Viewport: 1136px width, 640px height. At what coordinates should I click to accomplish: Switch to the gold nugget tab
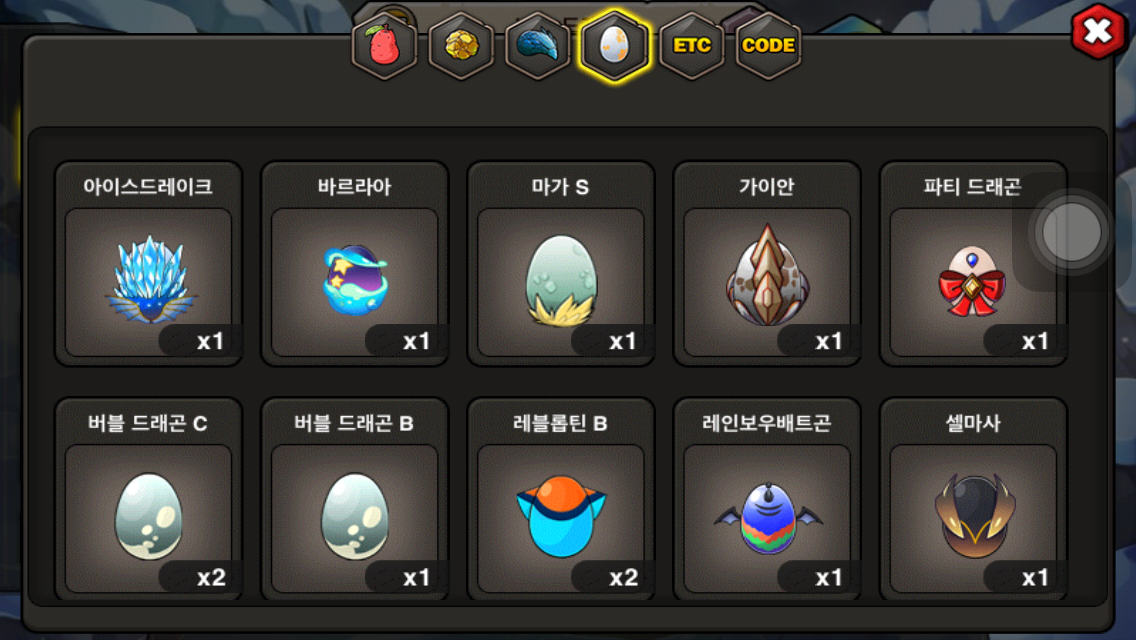[x=461, y=46]
